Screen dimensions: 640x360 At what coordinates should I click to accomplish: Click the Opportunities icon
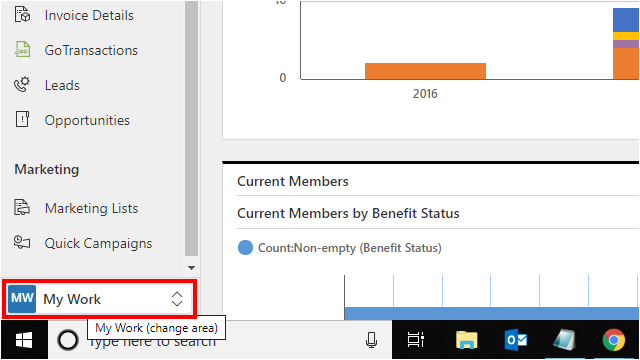coord(22,120)
